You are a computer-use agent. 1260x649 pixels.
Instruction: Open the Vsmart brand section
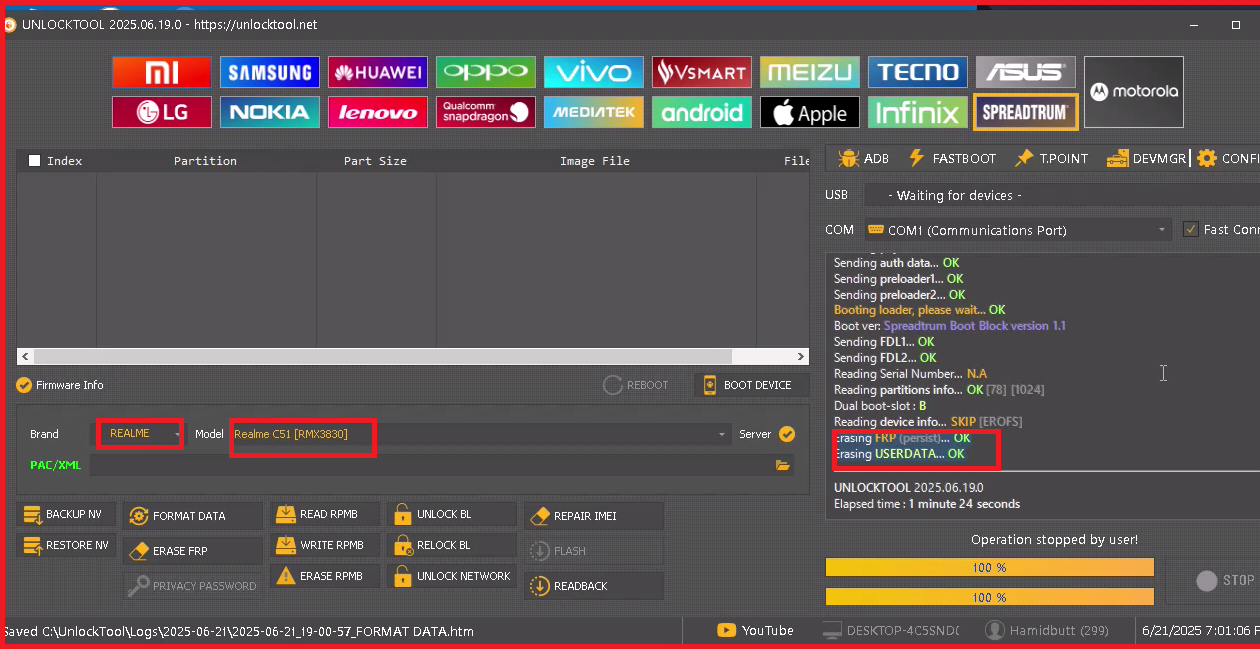(701, 72)
